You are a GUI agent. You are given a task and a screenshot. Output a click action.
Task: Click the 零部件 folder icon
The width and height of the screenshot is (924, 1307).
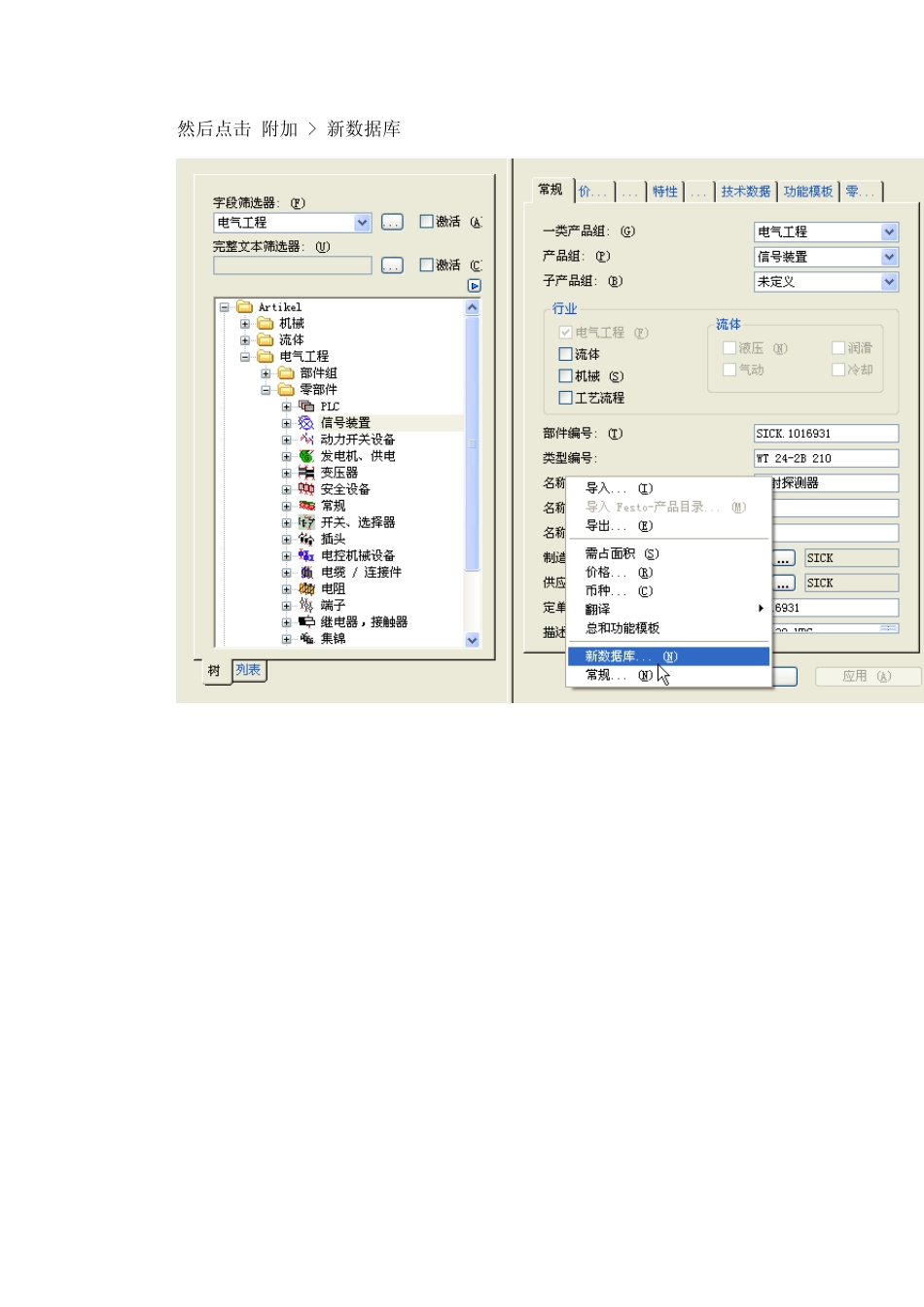click(286, 389)
